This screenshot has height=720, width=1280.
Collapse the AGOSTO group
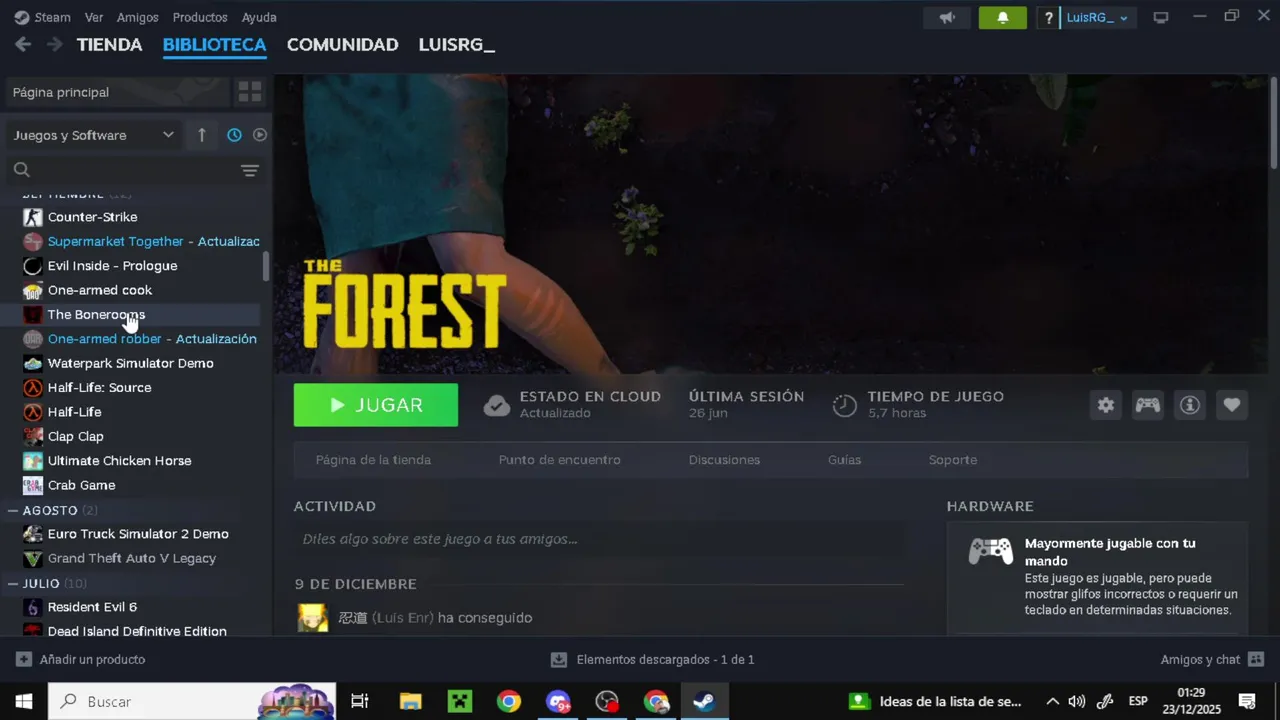tap(13, 511)
